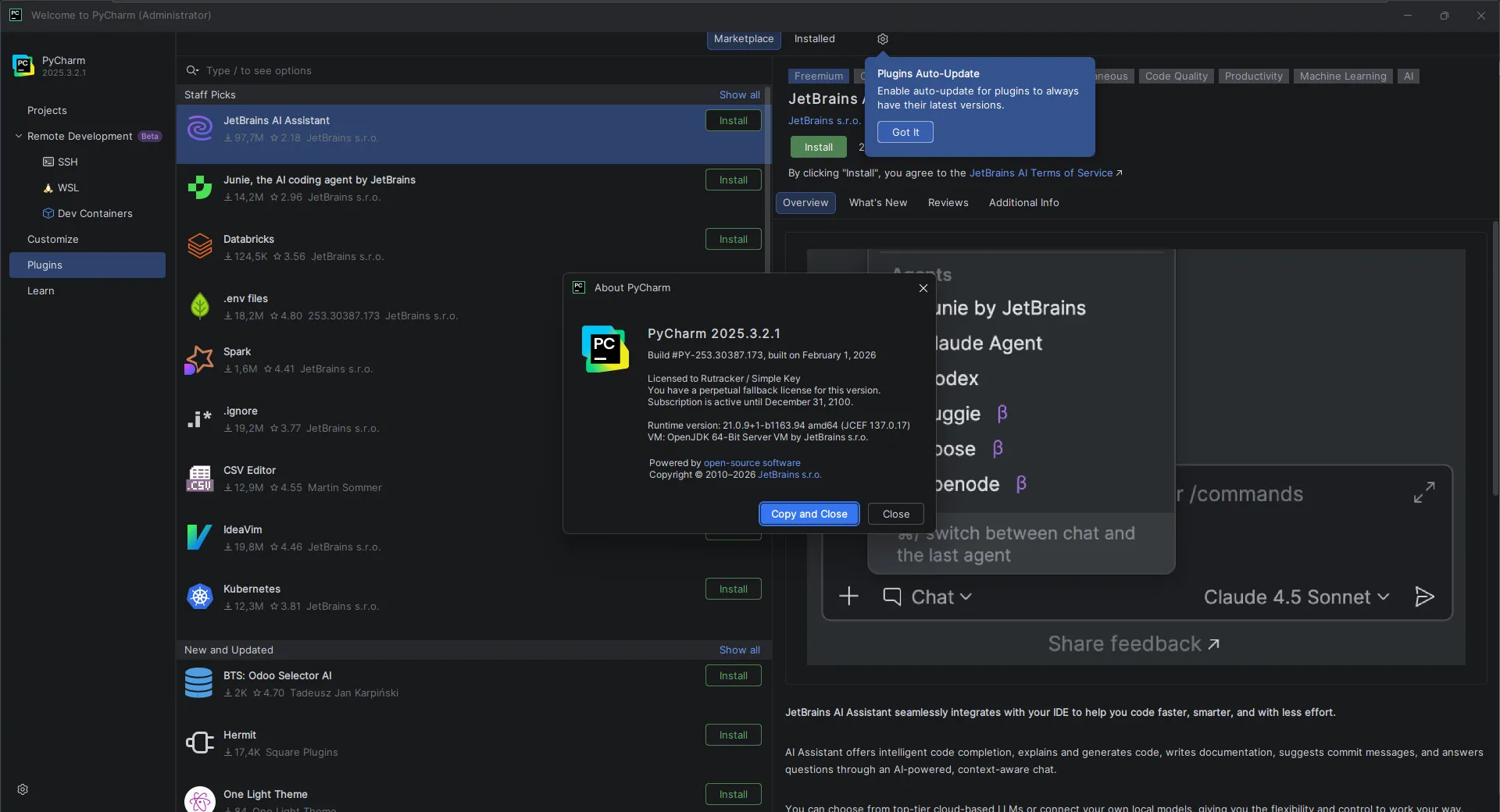Close the About PyCharm dialog with X
This screenshot has width=1500, height=812.
click(923, 288)
